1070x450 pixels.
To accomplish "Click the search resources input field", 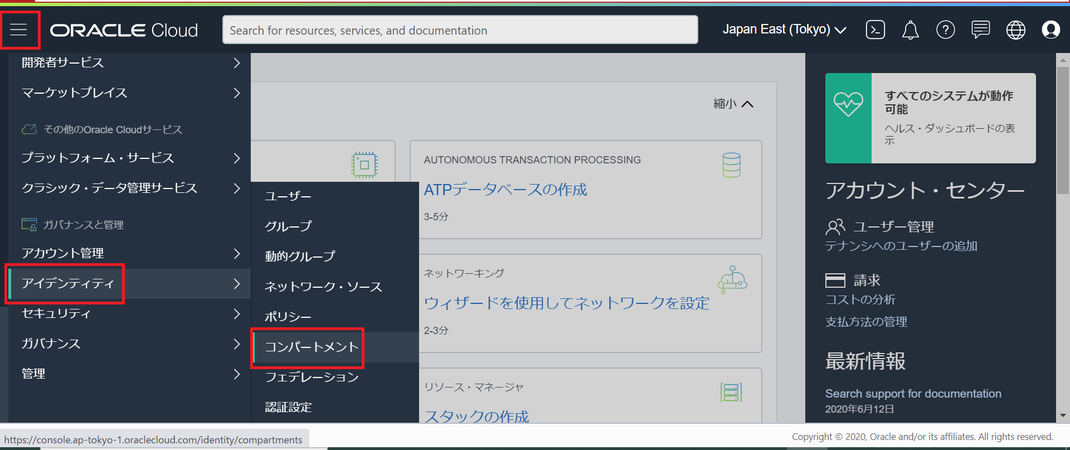I will tap(460, 30).
